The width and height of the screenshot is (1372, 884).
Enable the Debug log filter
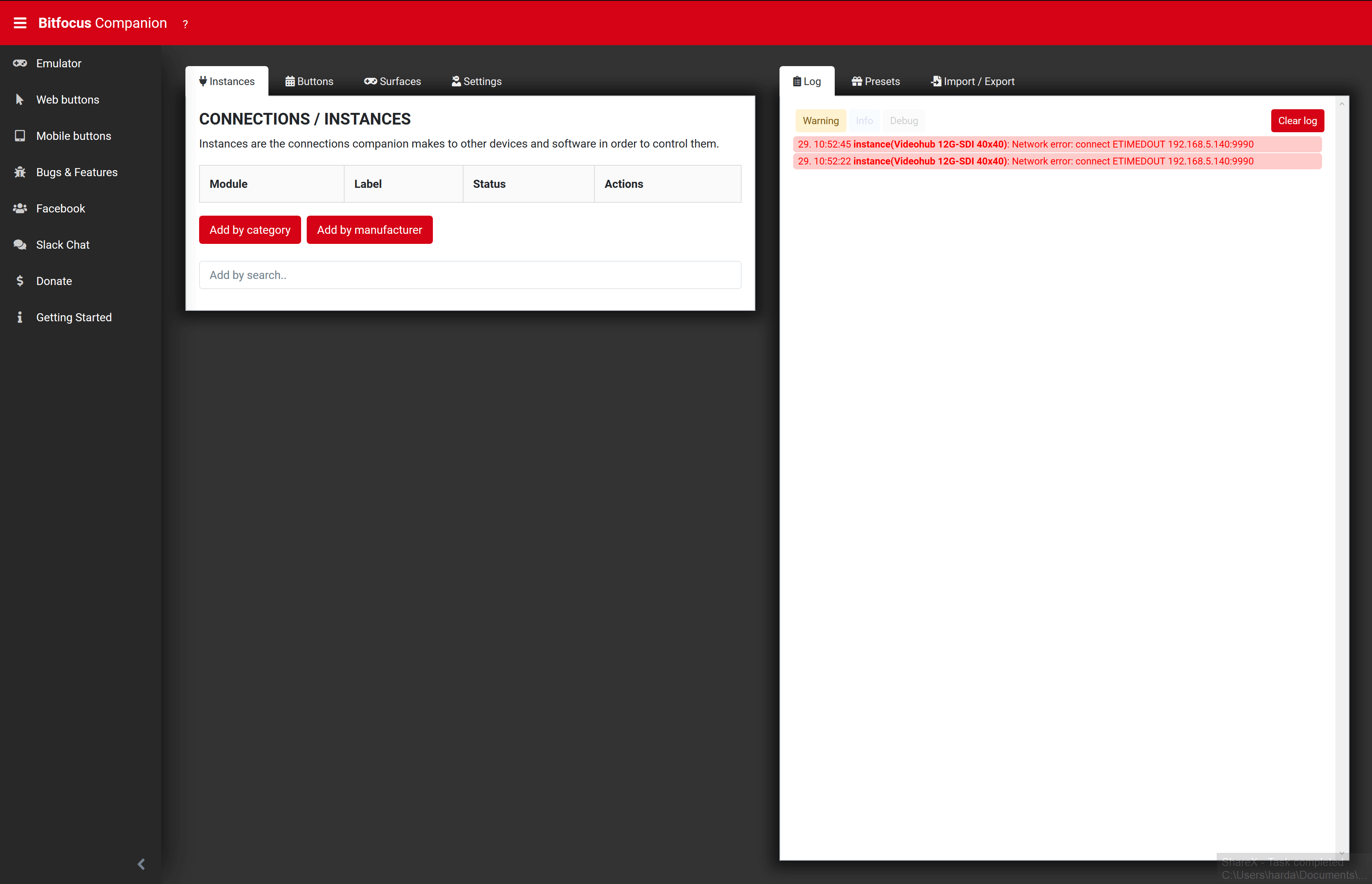tap(903, 121)
